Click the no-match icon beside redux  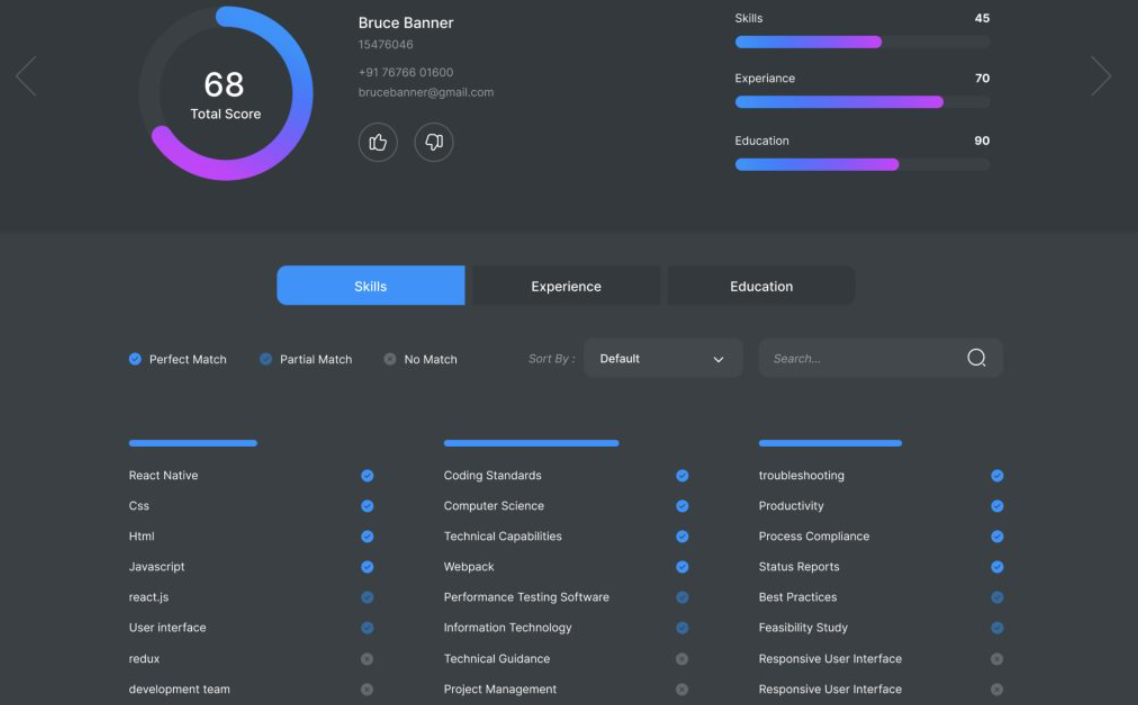click(367, 659)
